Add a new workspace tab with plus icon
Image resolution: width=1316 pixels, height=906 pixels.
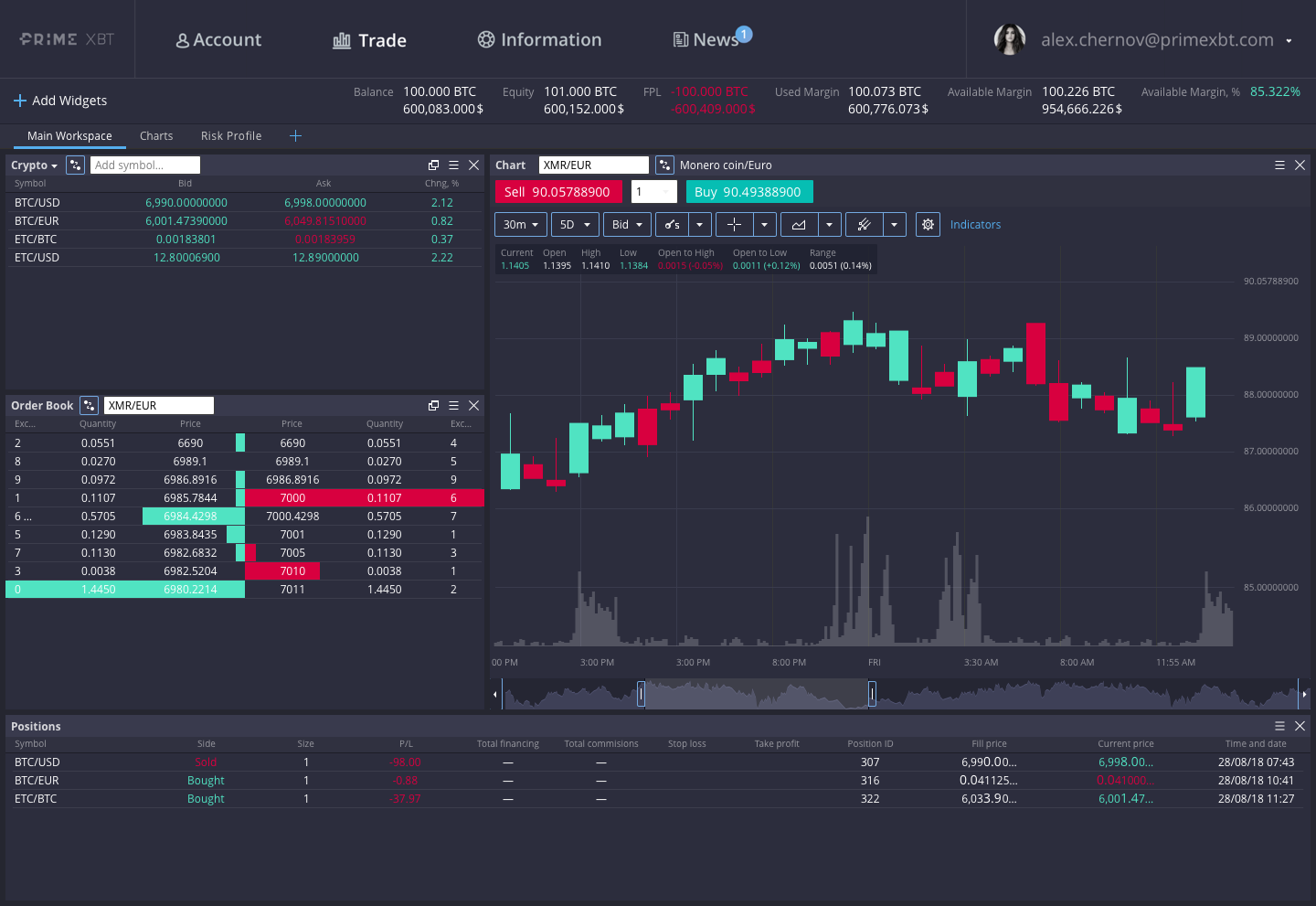coord(295,136)
